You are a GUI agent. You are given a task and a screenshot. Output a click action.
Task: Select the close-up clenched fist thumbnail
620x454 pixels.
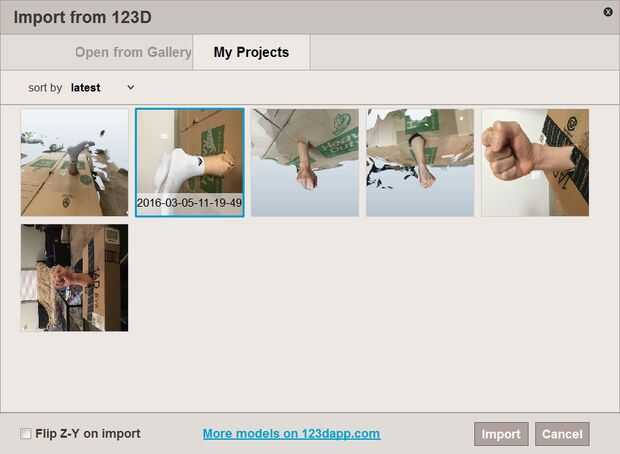click(535, 163)
